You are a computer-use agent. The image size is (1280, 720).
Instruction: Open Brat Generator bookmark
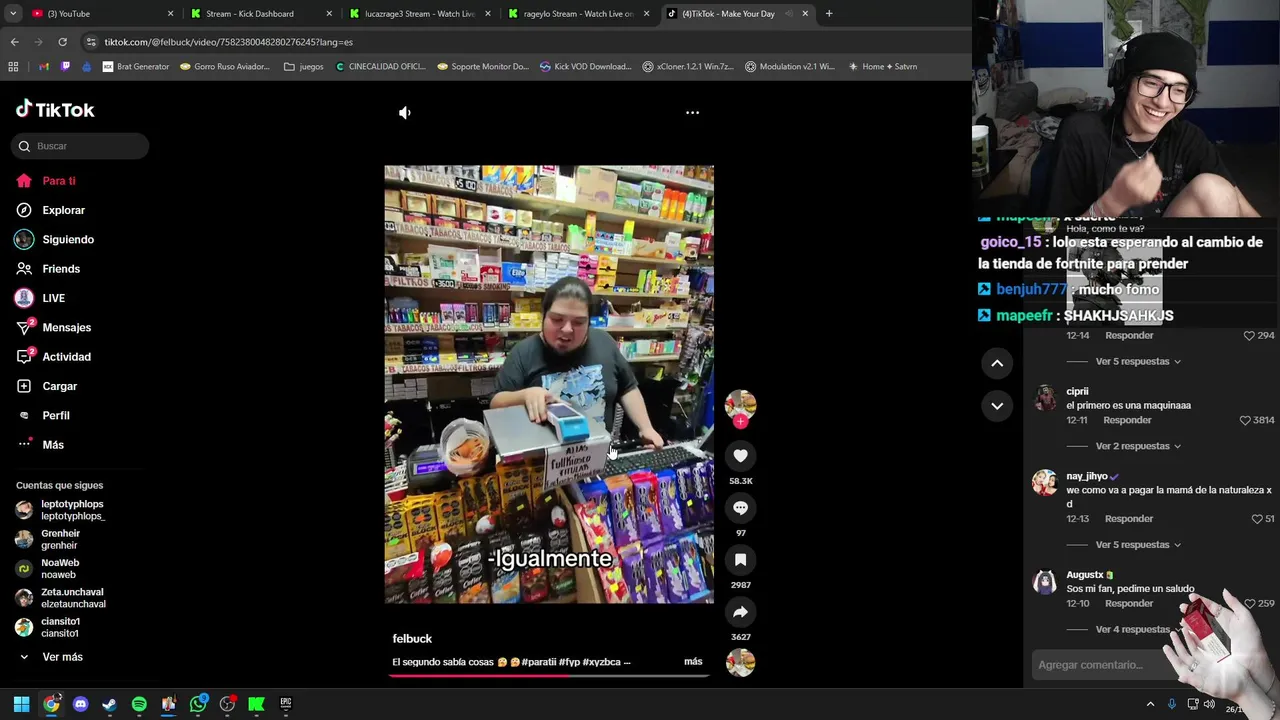pyautogui.click(x=136, y=67)
